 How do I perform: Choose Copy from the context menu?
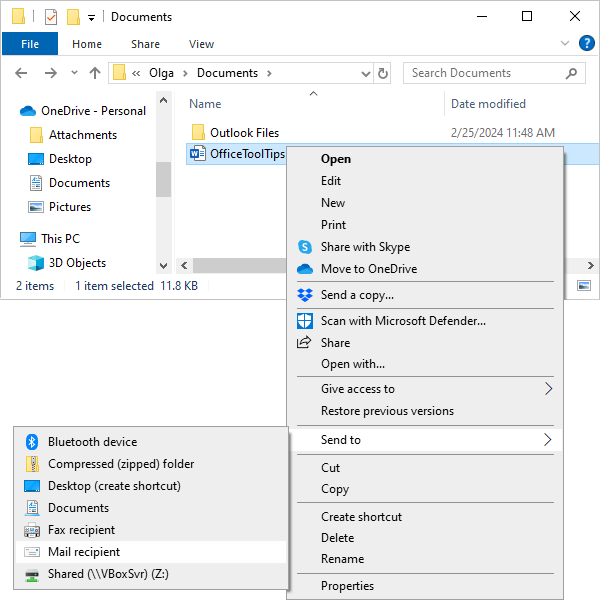point(425,489)
